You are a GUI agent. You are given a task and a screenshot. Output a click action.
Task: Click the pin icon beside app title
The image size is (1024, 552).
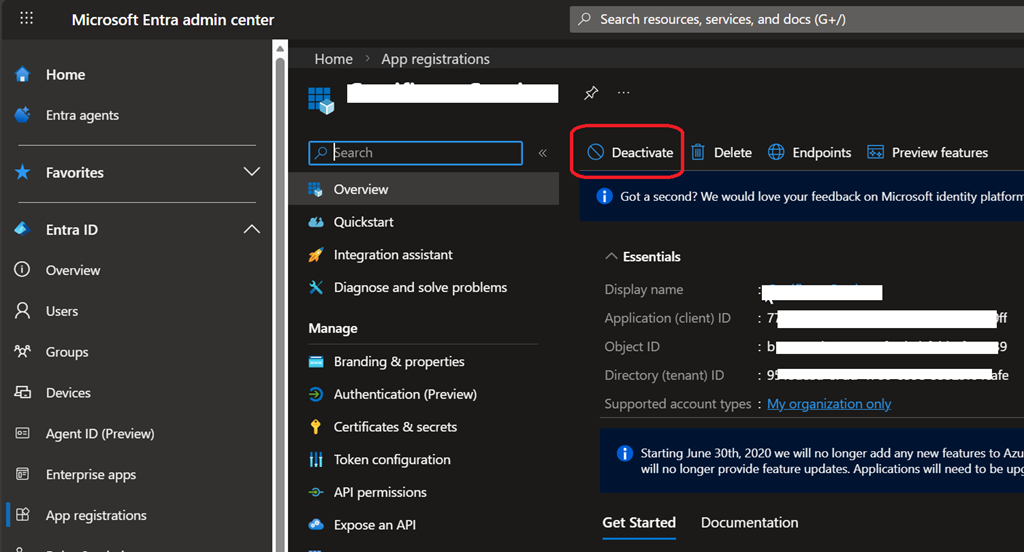click(x=591, y=93)
